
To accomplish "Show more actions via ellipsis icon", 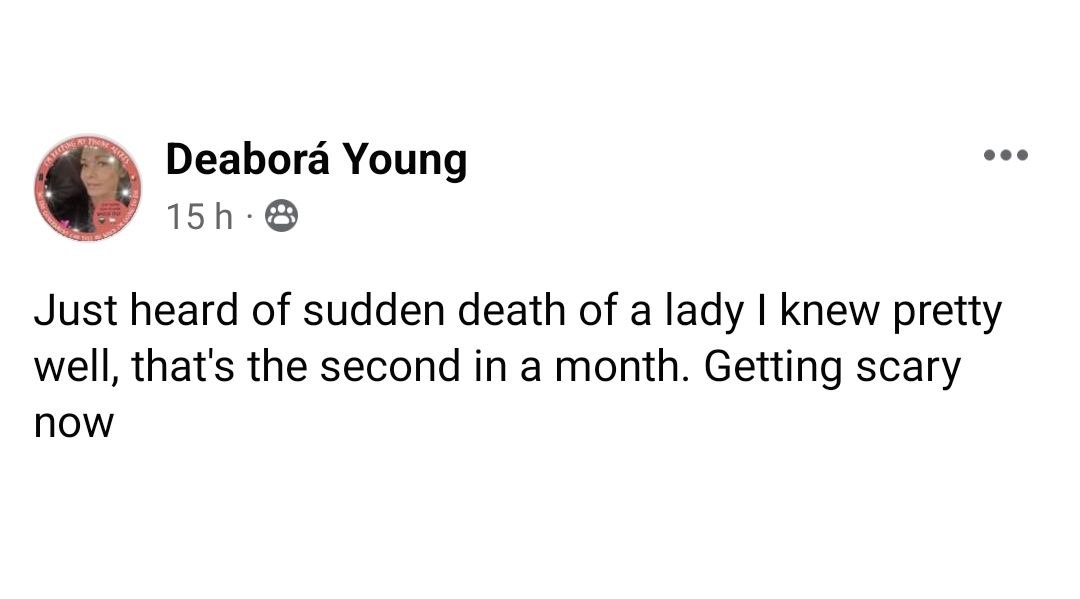I will pos(1005,155).
